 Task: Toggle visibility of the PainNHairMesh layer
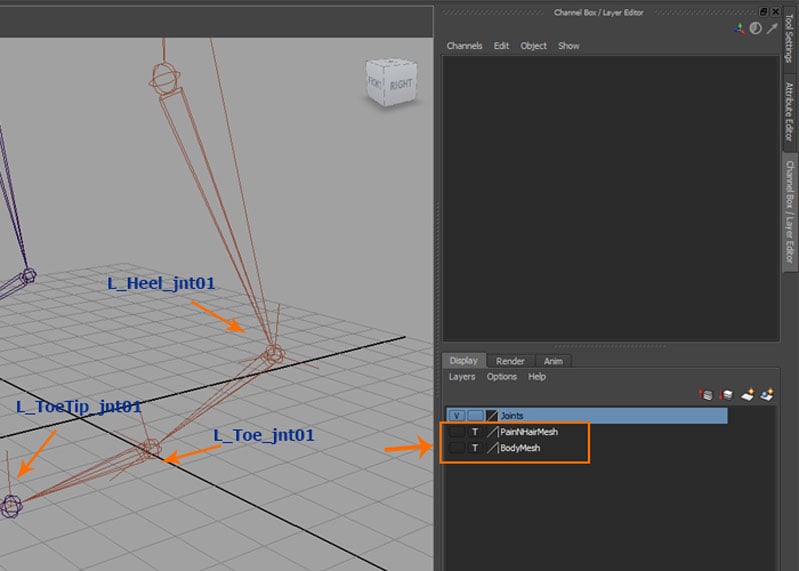pyautogui.click(x=456, y=432)
